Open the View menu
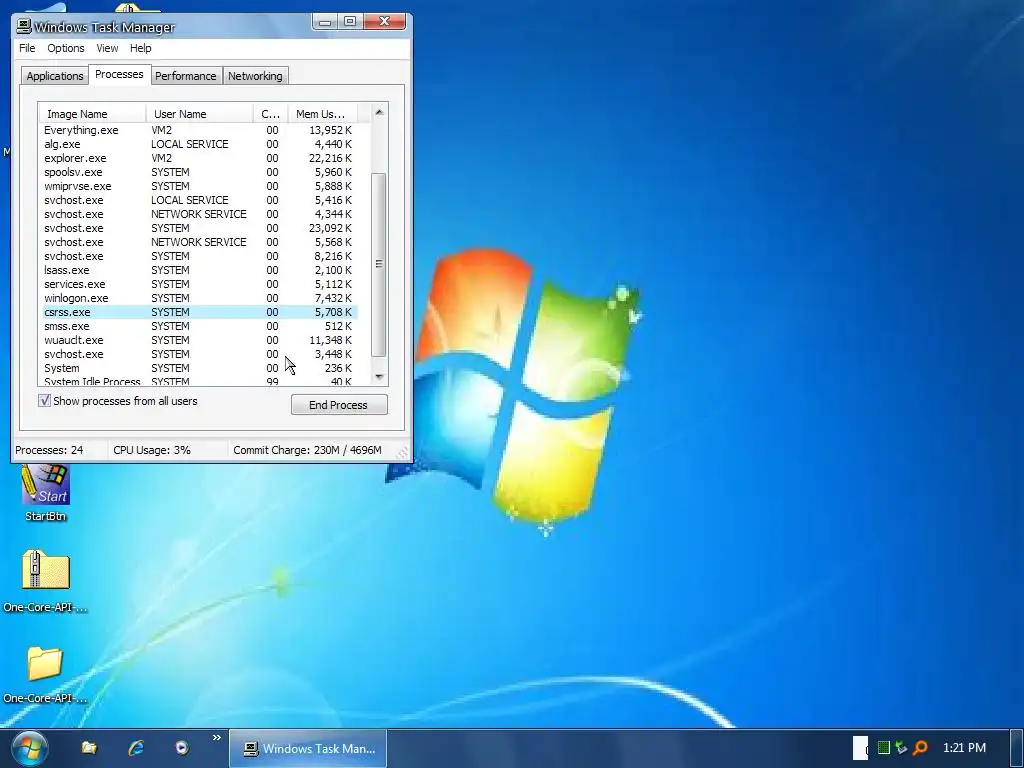 point(107,48)
